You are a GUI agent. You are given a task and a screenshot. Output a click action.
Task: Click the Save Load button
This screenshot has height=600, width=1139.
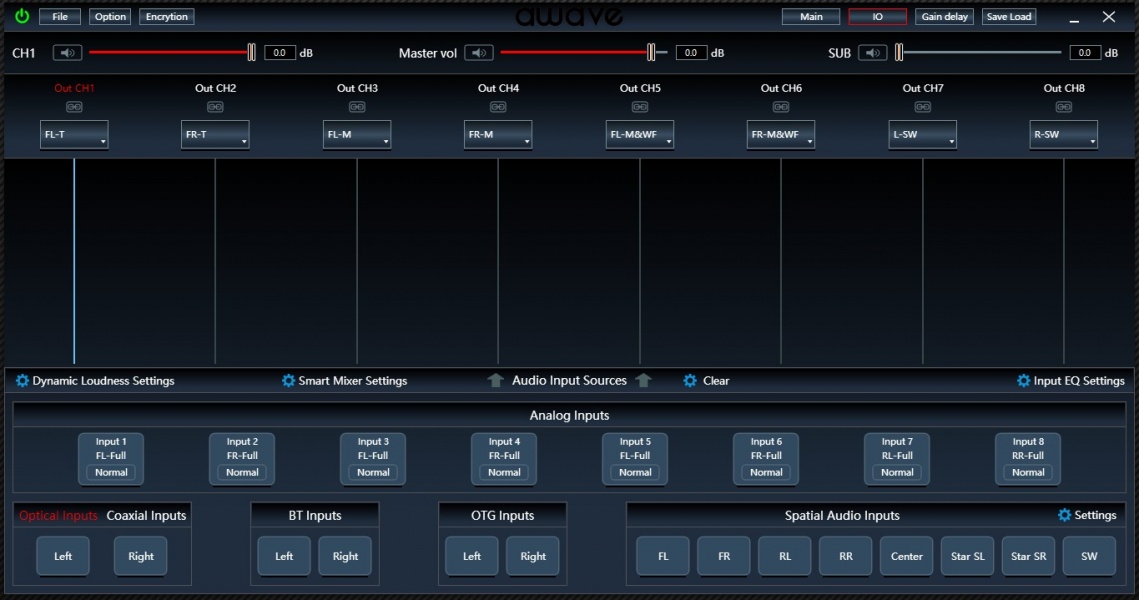click(1008, 17)
